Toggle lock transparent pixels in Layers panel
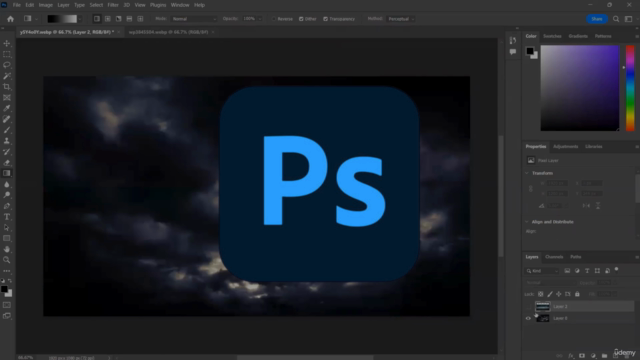Image resolution: width=640 pixels, height=360 pixels. 540,294
